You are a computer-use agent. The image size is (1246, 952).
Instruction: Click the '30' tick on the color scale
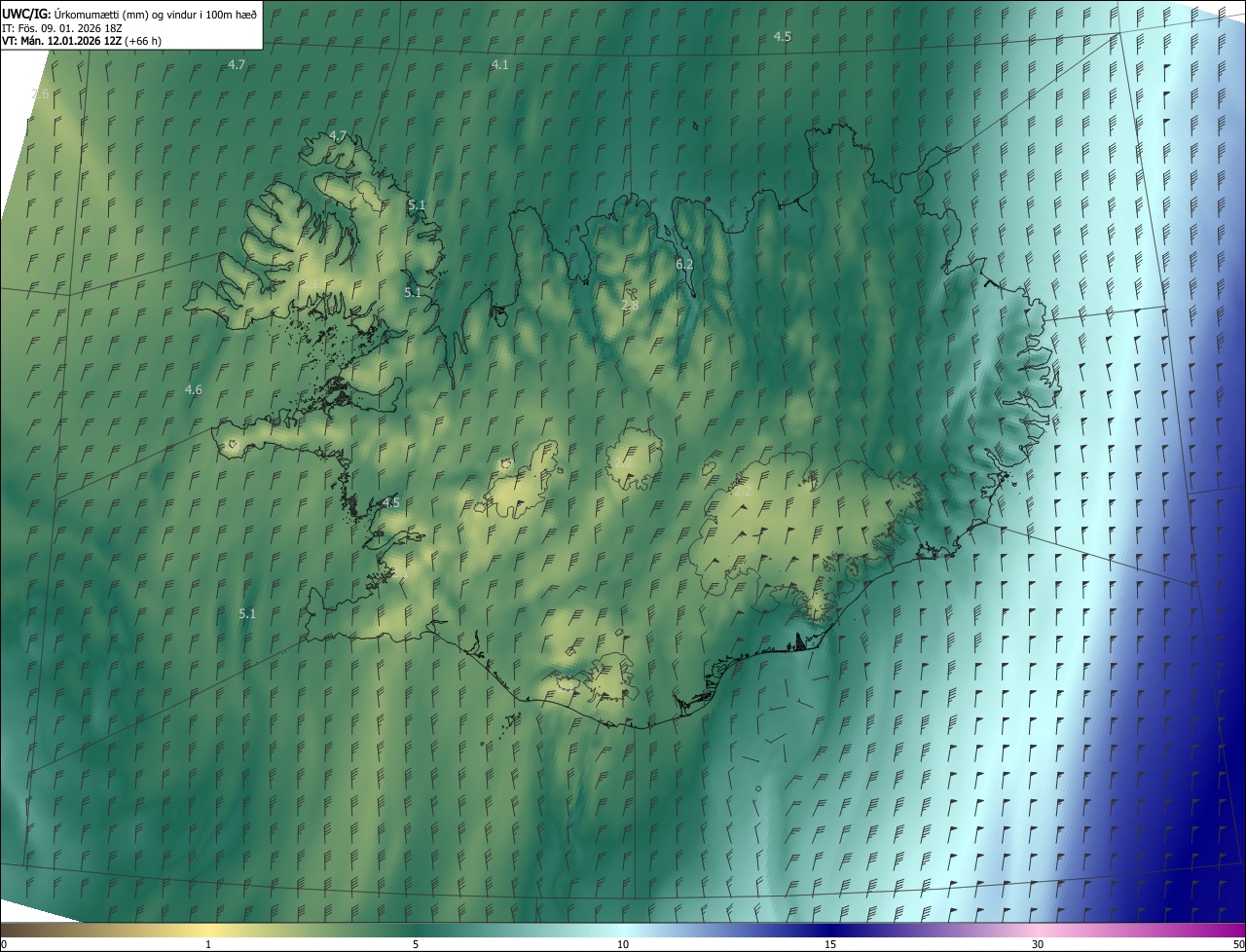pos(1038,944)
